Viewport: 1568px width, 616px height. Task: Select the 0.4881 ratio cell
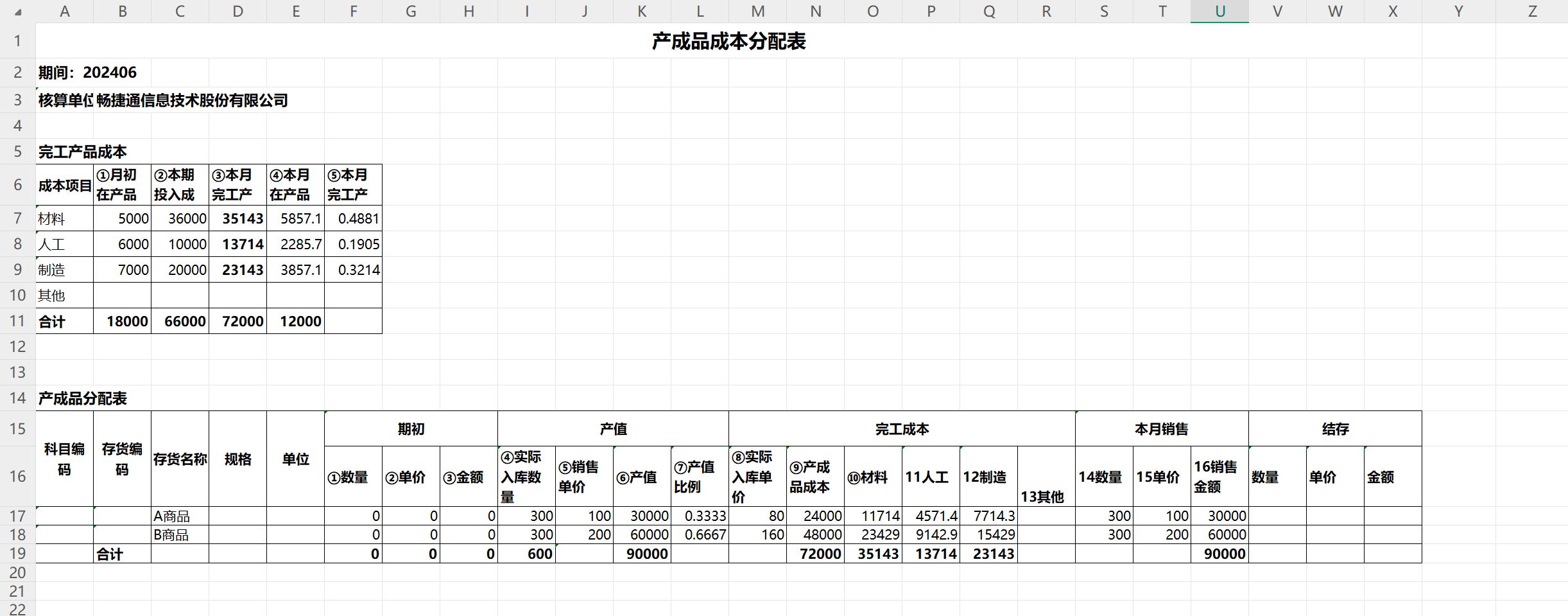353,219
